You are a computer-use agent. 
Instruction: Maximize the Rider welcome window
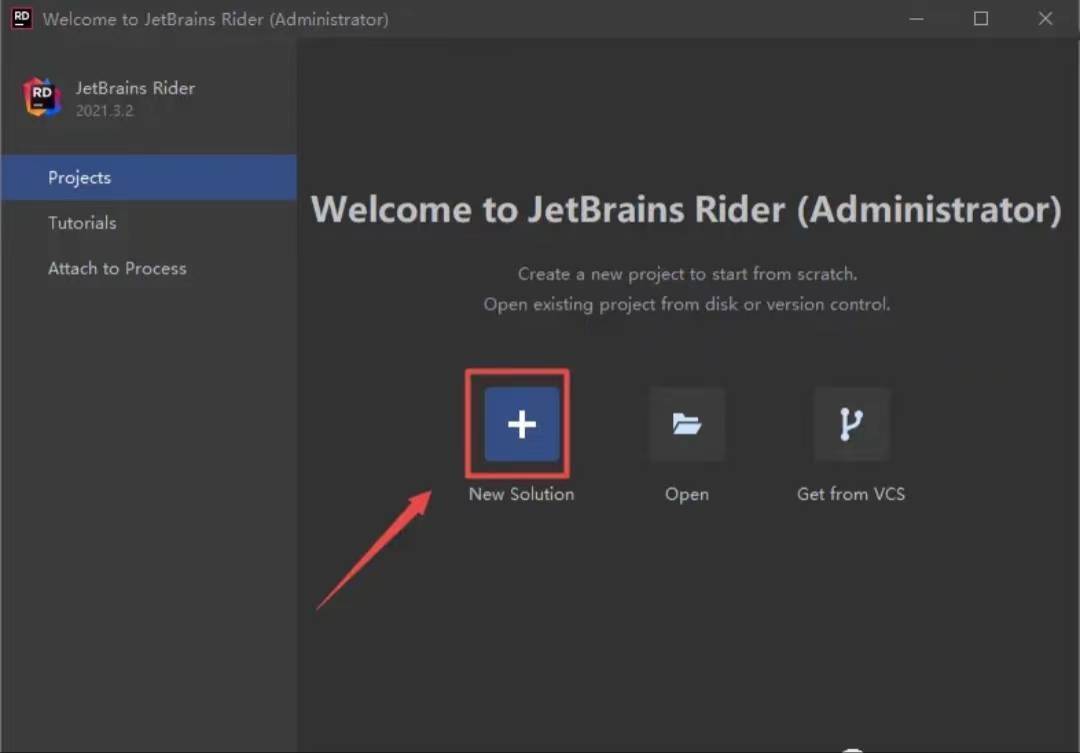(981, 19)
